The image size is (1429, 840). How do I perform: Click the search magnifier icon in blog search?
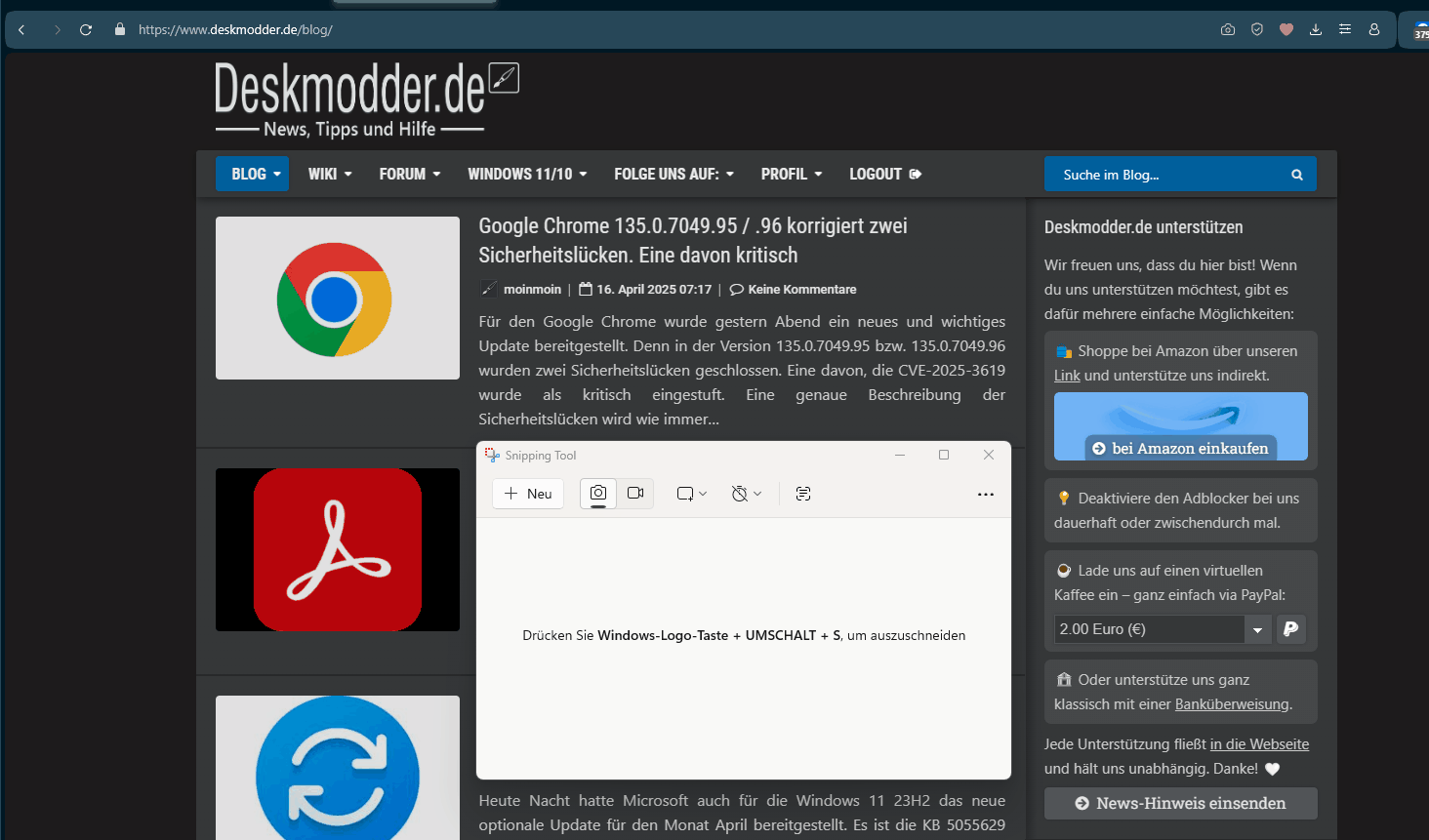(x=1297, y=175)
